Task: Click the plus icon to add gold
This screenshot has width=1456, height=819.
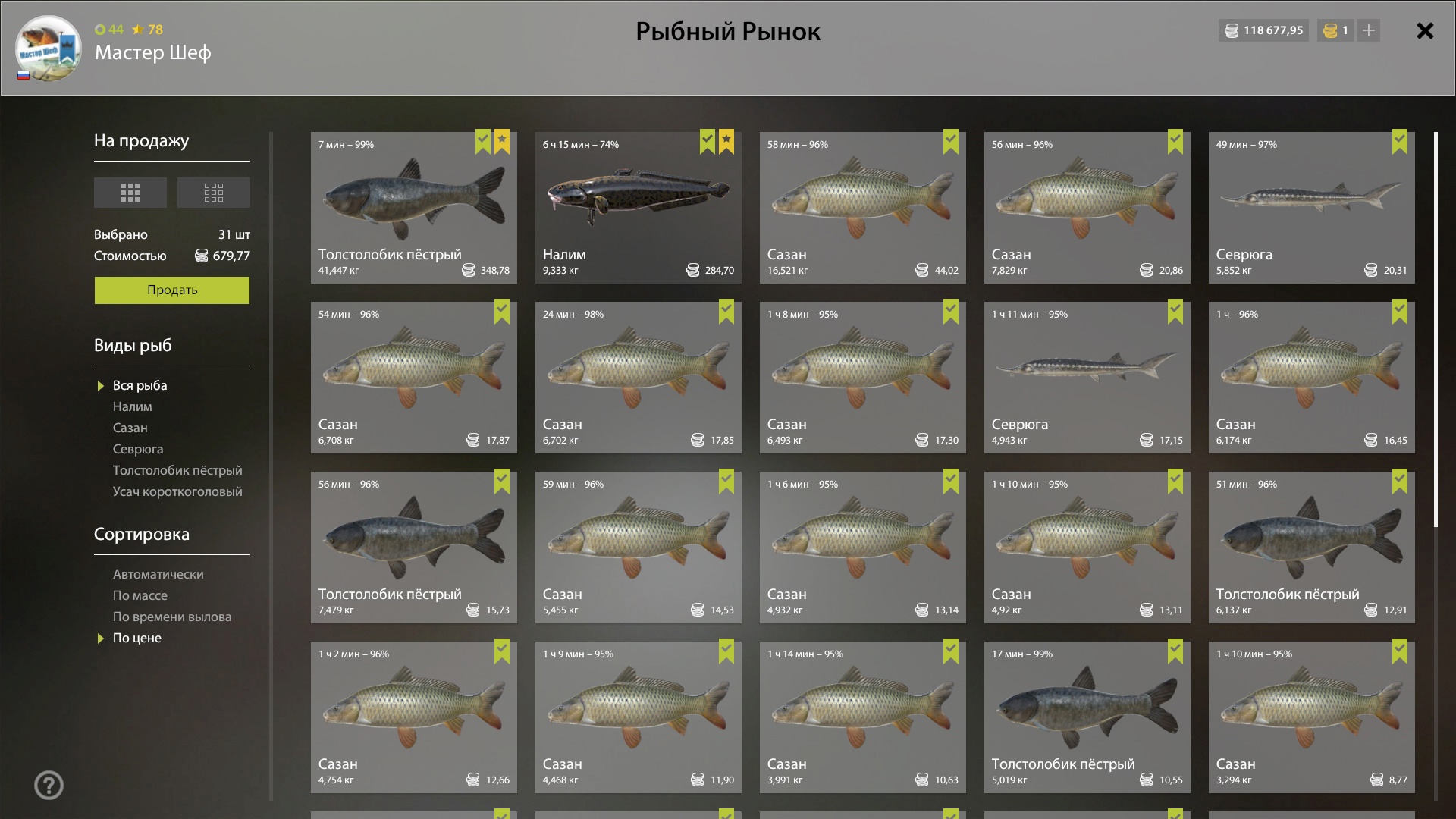Action: coord(1369,30)
